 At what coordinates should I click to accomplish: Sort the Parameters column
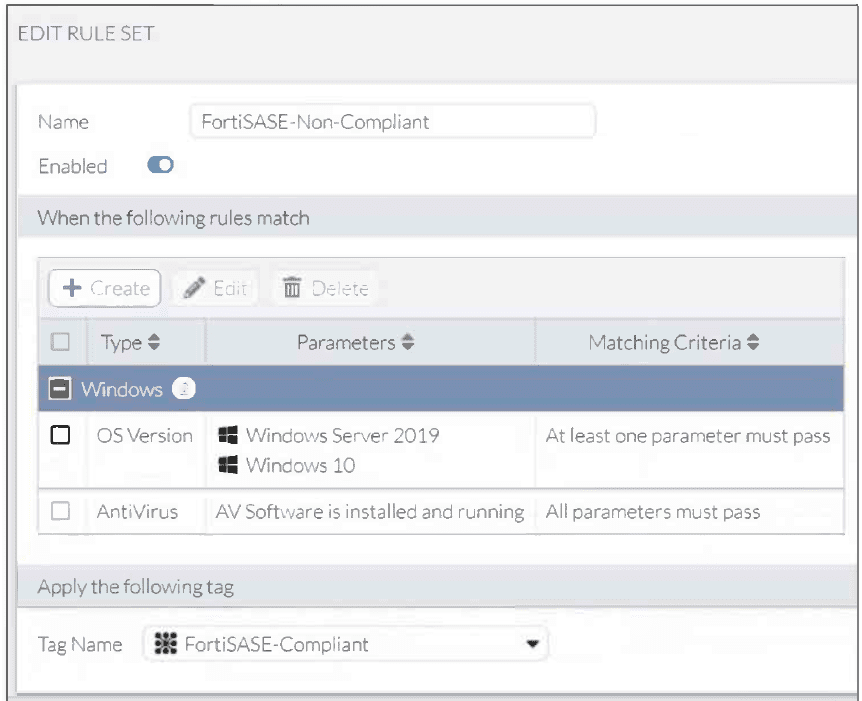click(408, 342)
